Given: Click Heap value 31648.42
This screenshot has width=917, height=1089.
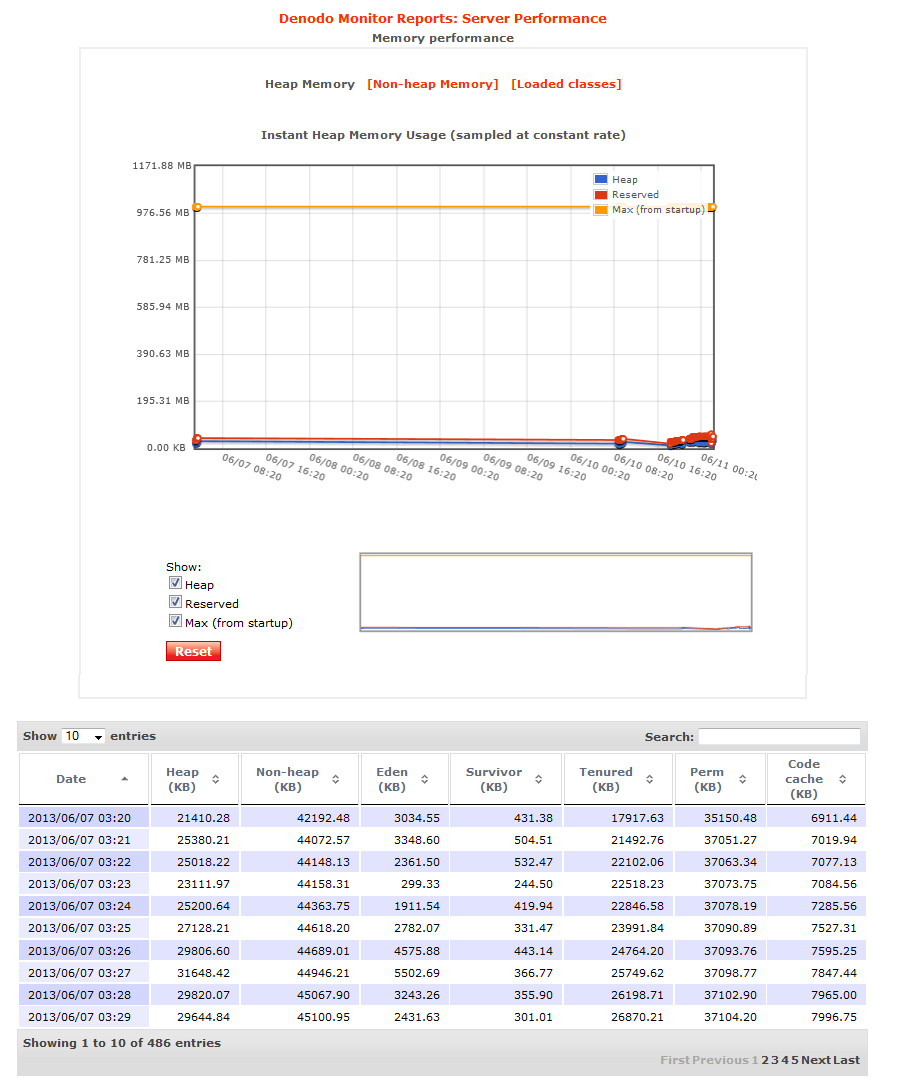Looking at the screenshot, I should (x=203, y=973).
